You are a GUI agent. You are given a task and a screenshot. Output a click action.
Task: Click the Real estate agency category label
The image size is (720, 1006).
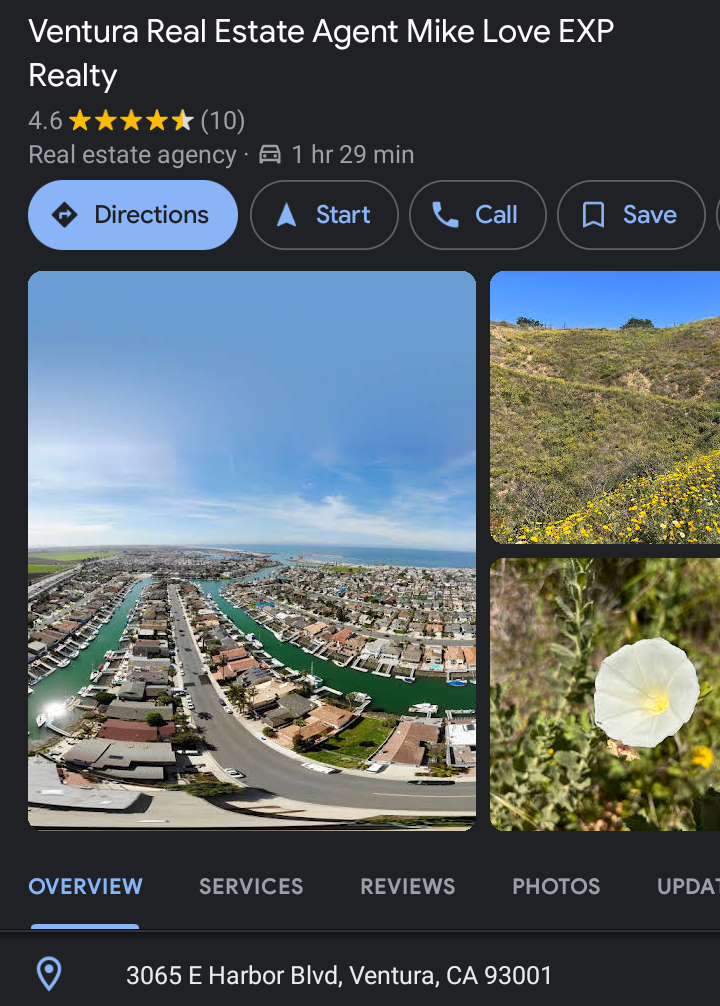[132, 155]
